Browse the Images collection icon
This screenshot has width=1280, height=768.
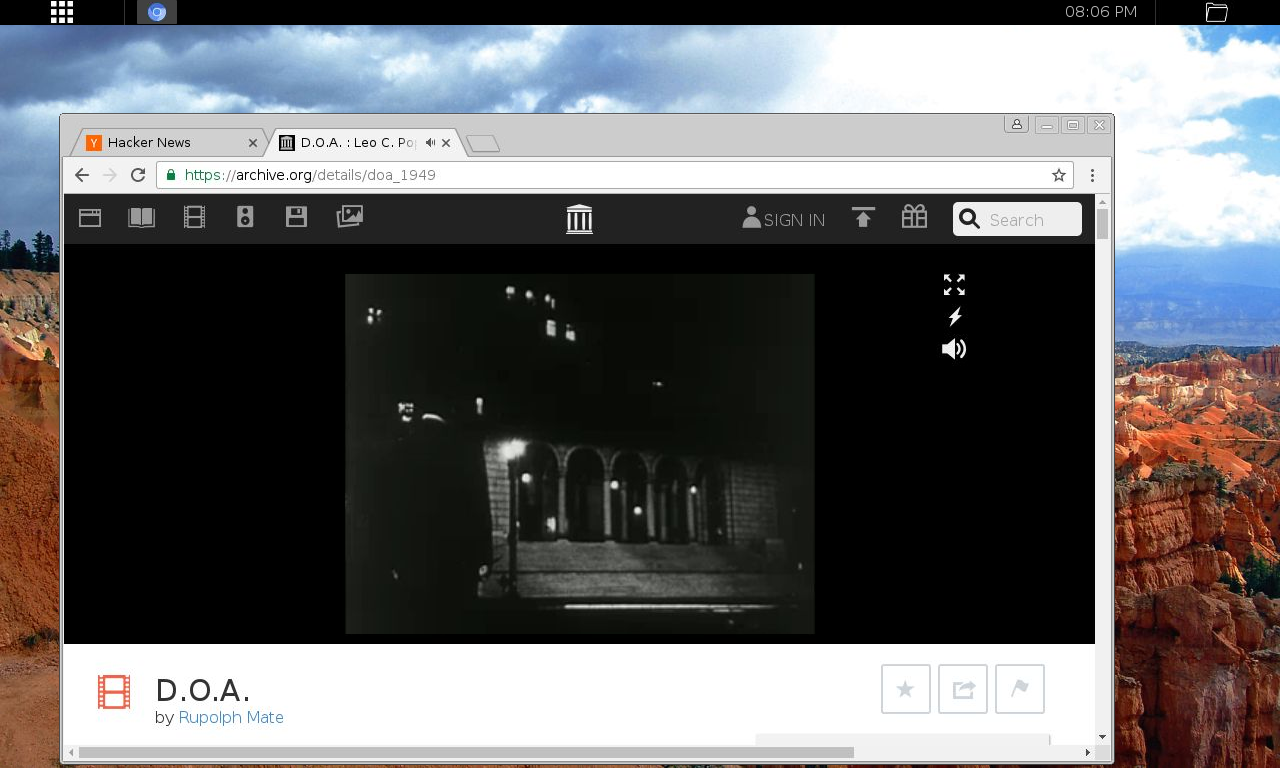[x=350, y=217]
